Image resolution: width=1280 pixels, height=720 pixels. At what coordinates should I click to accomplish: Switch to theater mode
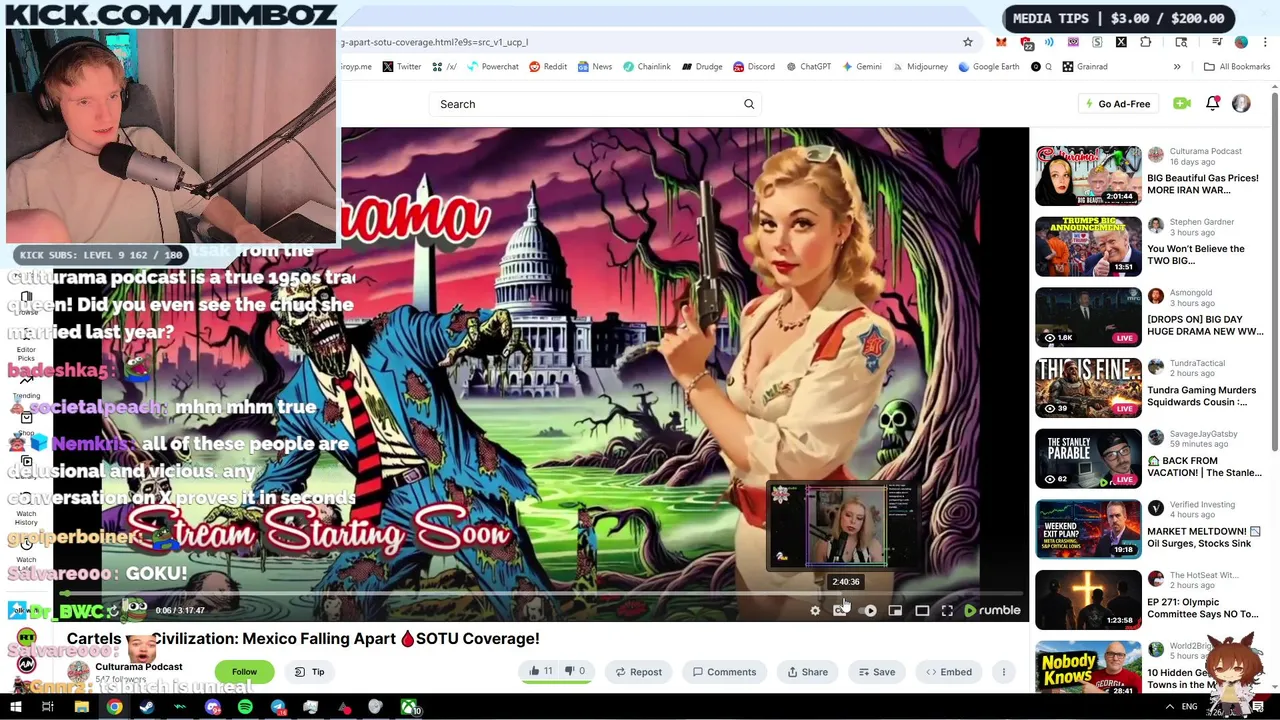[922, 610]
